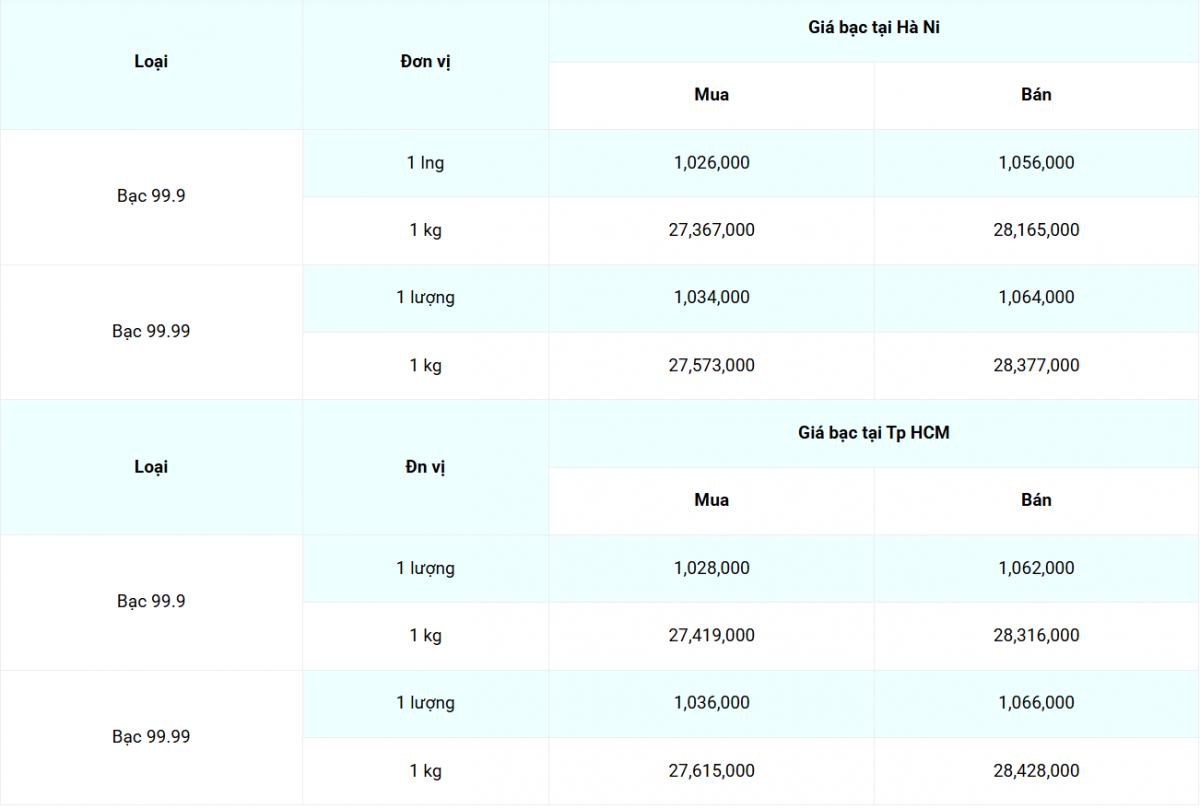This screenshot has width=1200, height=809.
Task: Select the 1,064,000 sell price
Action: [x=1036, y=297]
